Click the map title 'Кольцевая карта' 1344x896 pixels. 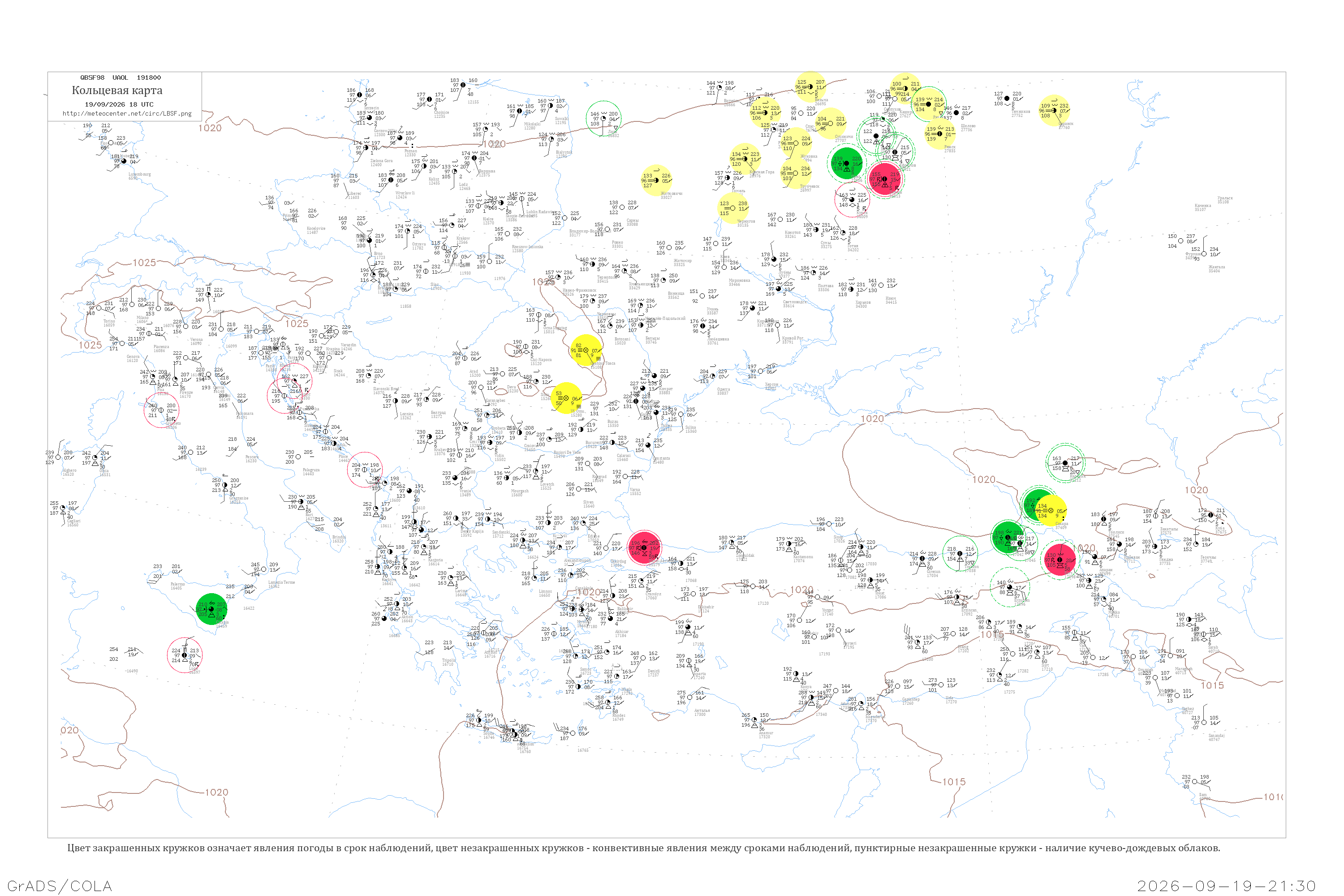coord(117,90)
